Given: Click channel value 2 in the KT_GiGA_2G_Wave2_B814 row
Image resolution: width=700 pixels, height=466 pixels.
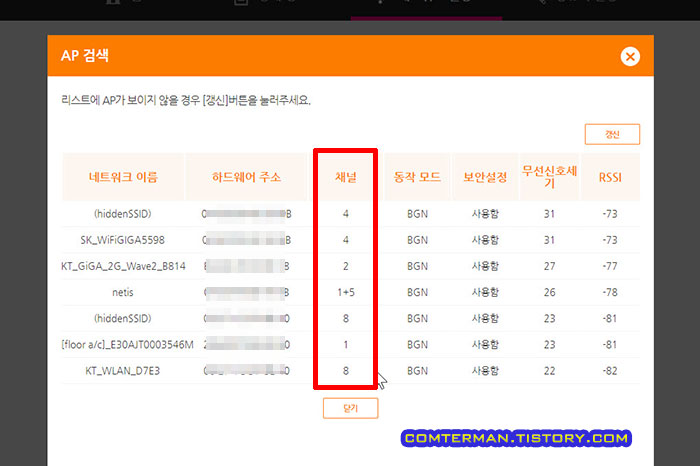Looking at the screenshot, I should [x=346, y=266].
